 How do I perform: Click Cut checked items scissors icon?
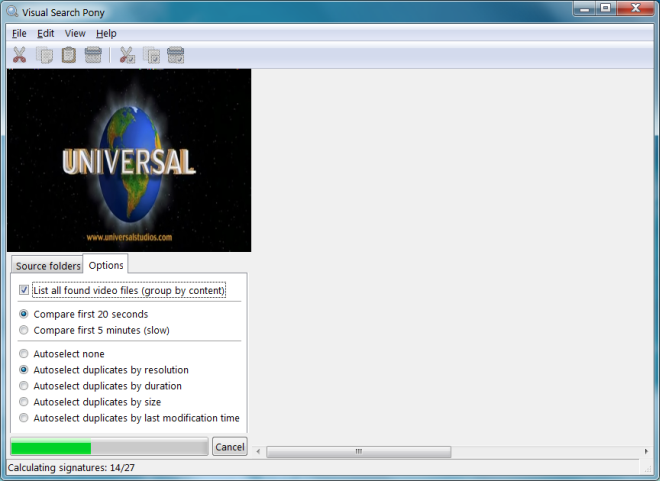pos(127,55)
